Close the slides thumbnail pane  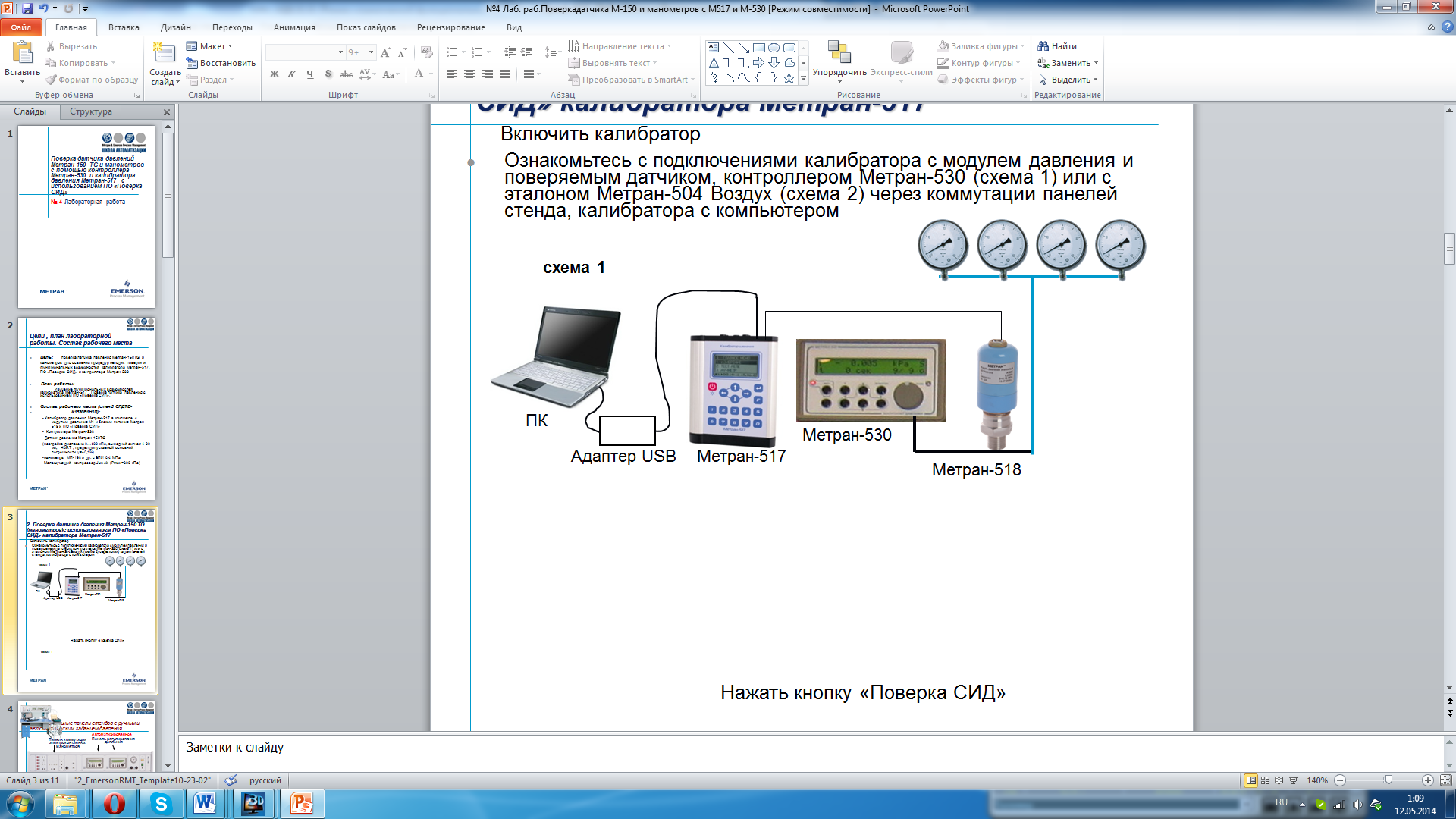click(x=167, y=112)
